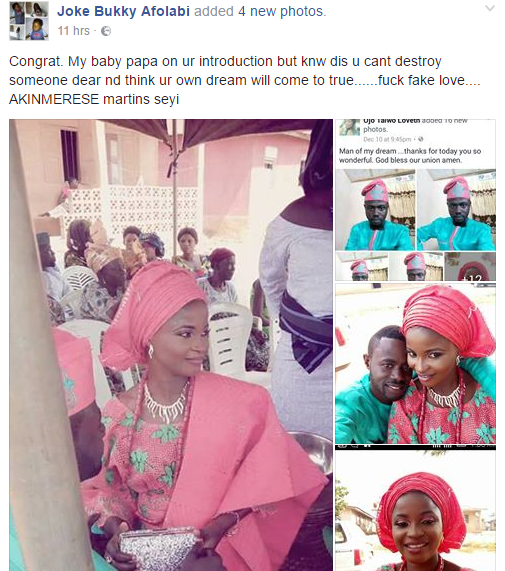Open the large photo of seated woman
This screenshot has width=505, height=571.
click(171, 345)
